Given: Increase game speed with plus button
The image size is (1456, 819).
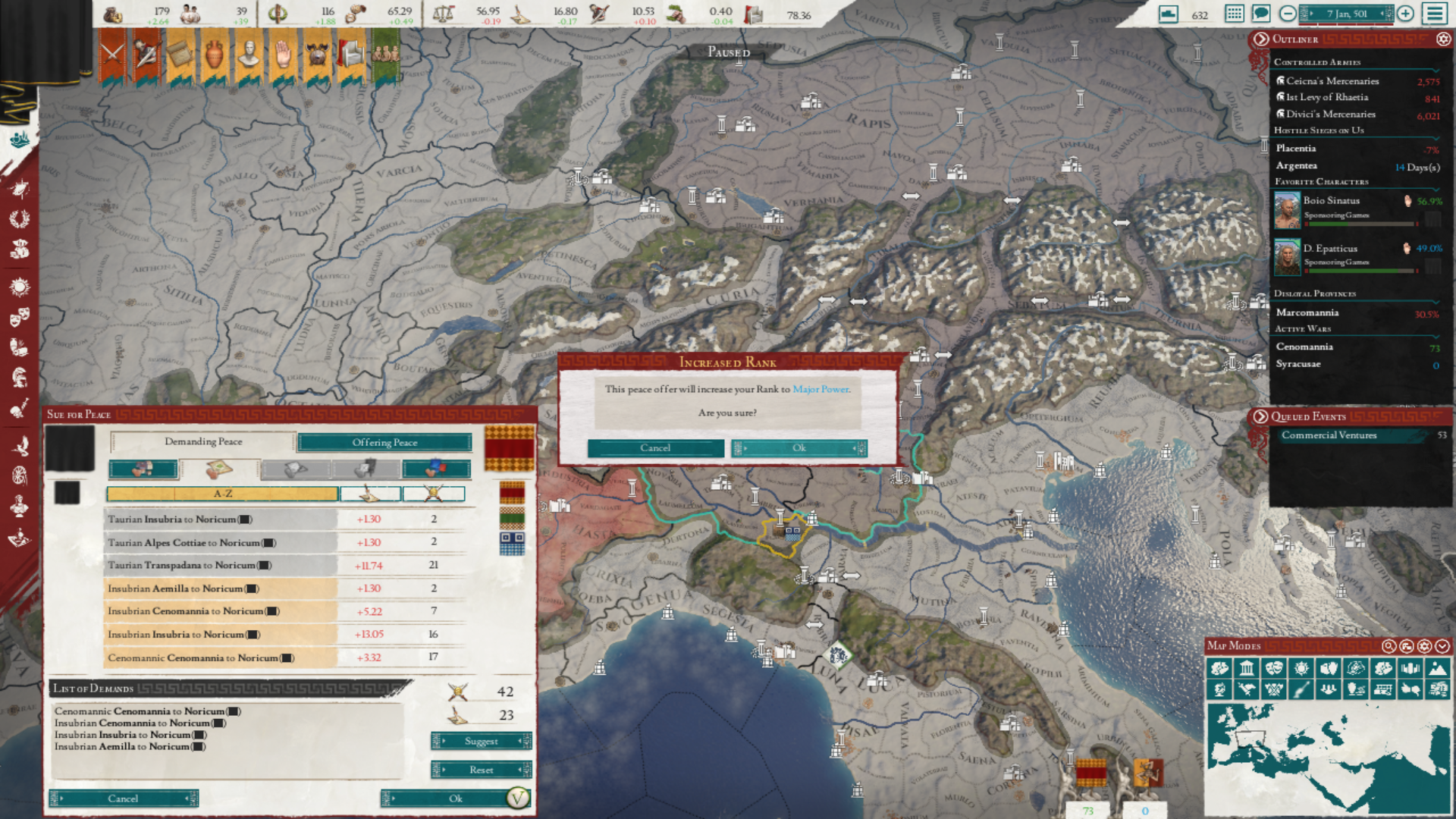Looking at the screenshot, I should [1405, 14].
